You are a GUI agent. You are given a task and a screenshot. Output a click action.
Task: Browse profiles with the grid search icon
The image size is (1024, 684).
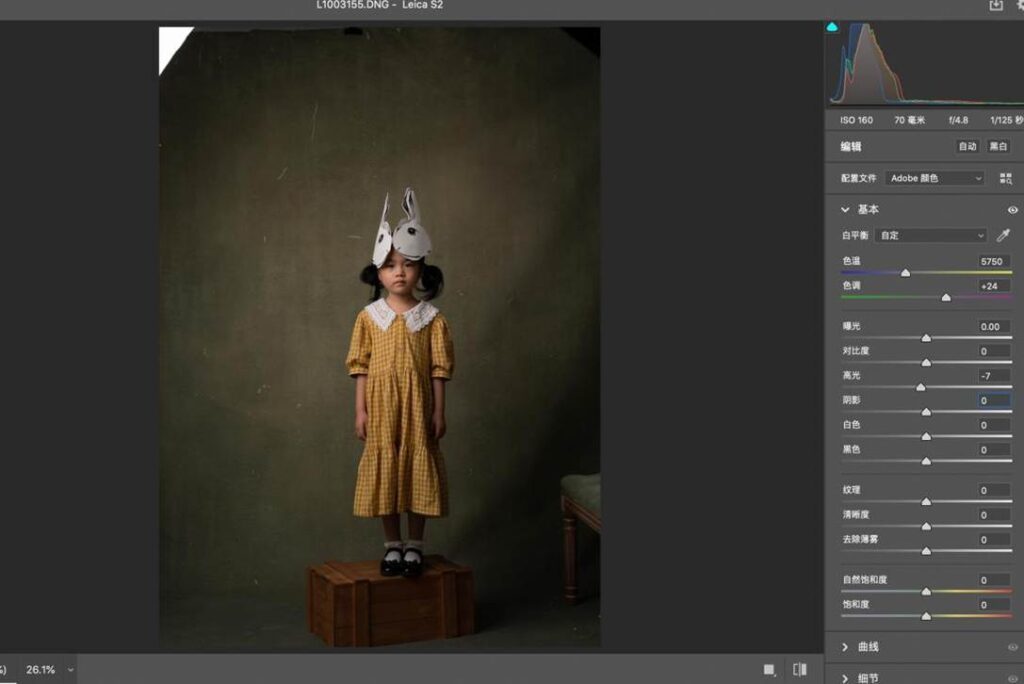1005,178
